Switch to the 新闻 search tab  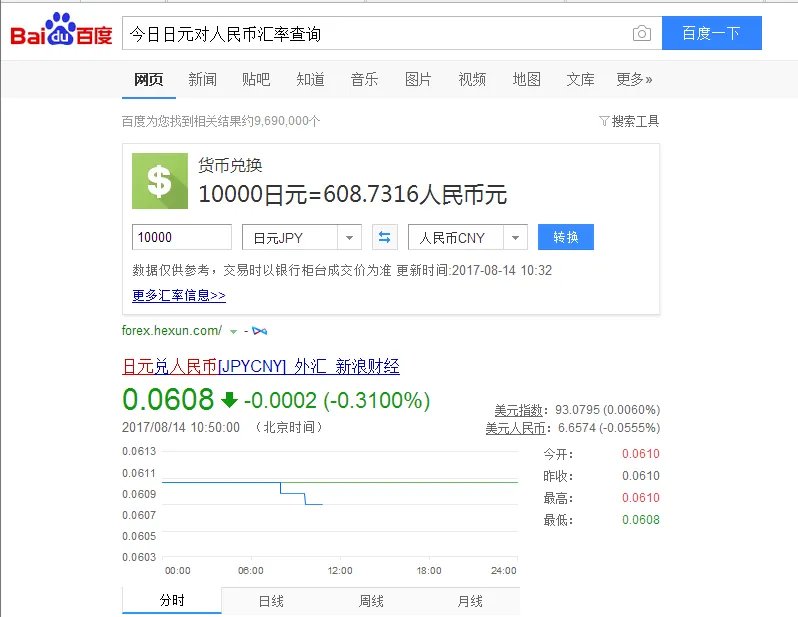point(202,80)
